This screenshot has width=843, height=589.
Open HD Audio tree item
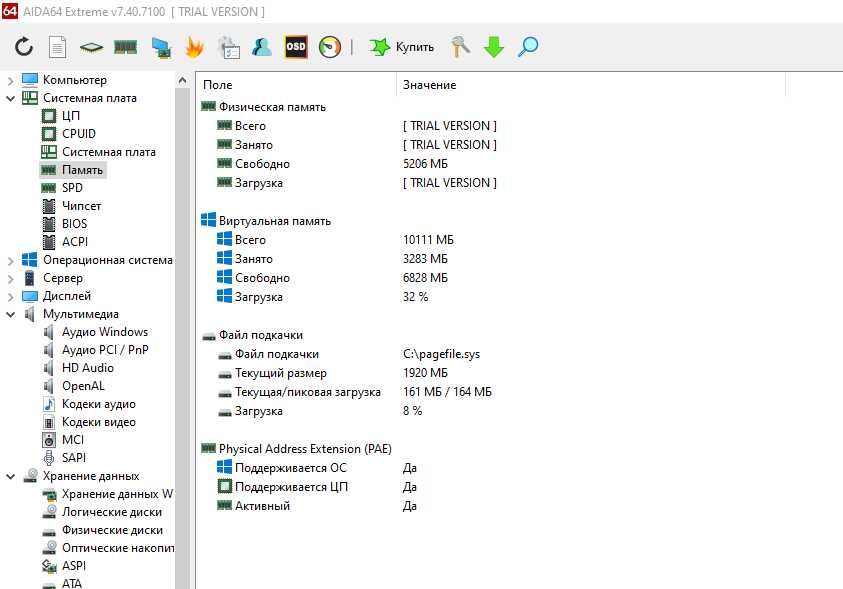(x=88, y=368)
